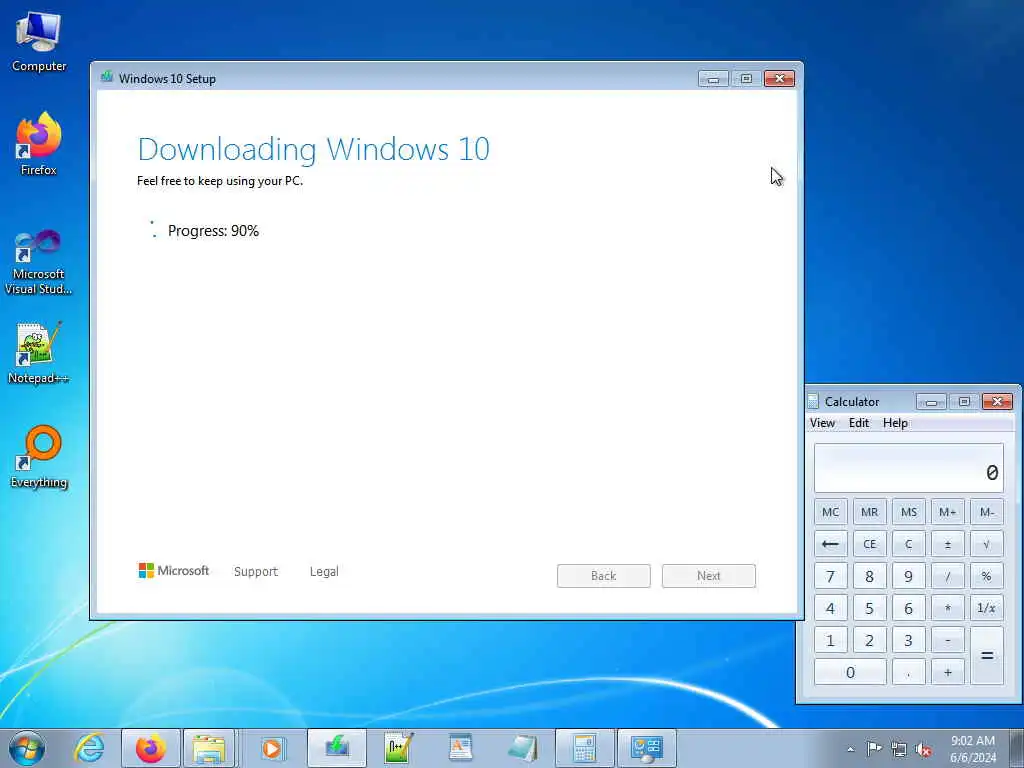Screen dimensions: 1024x768
Task: Click the 7 calculator key
Action: click(830, 576)
